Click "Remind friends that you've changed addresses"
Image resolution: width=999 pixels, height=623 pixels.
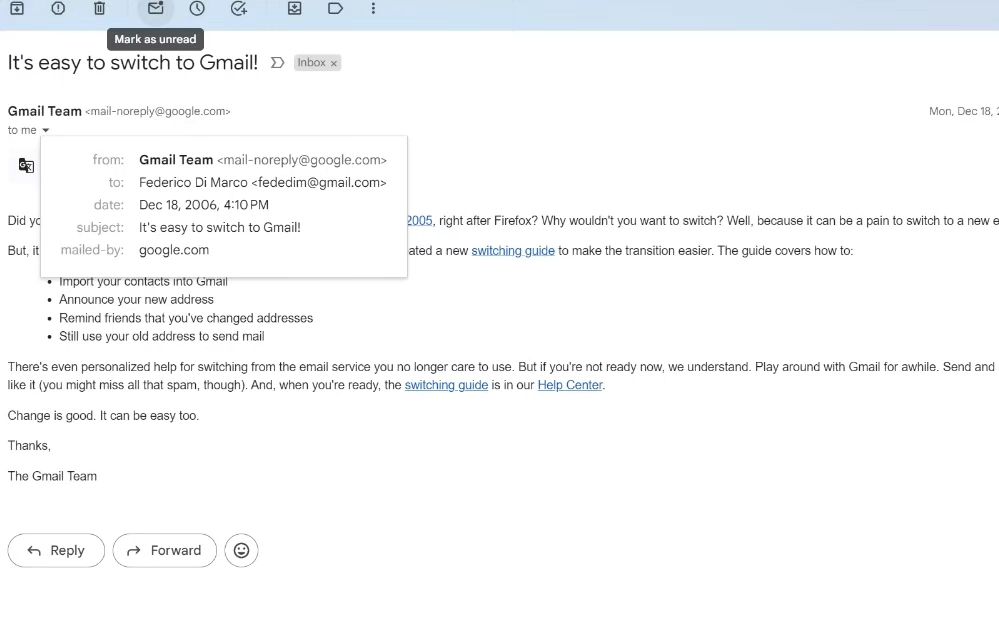pos(186,318)
